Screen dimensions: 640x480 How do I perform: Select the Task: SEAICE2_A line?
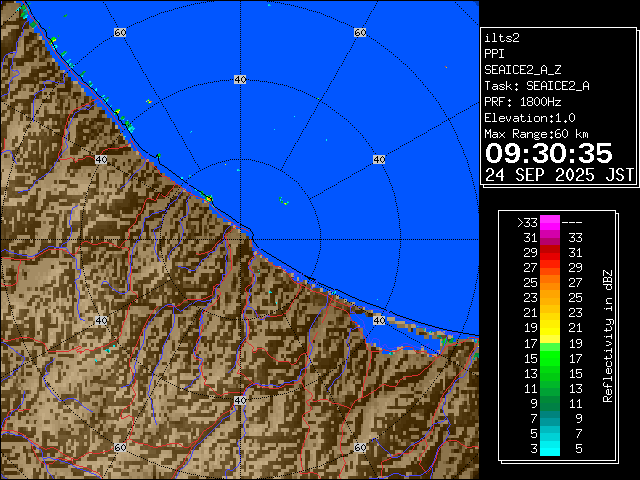[x=536, y=85]
